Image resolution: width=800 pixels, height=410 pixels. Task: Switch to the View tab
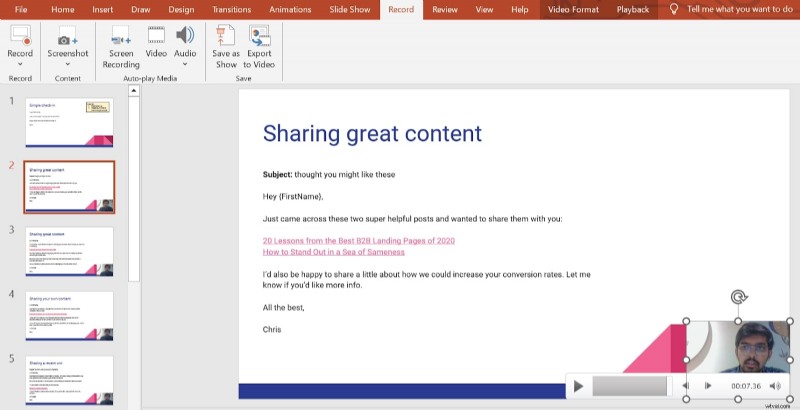point(484,9)
